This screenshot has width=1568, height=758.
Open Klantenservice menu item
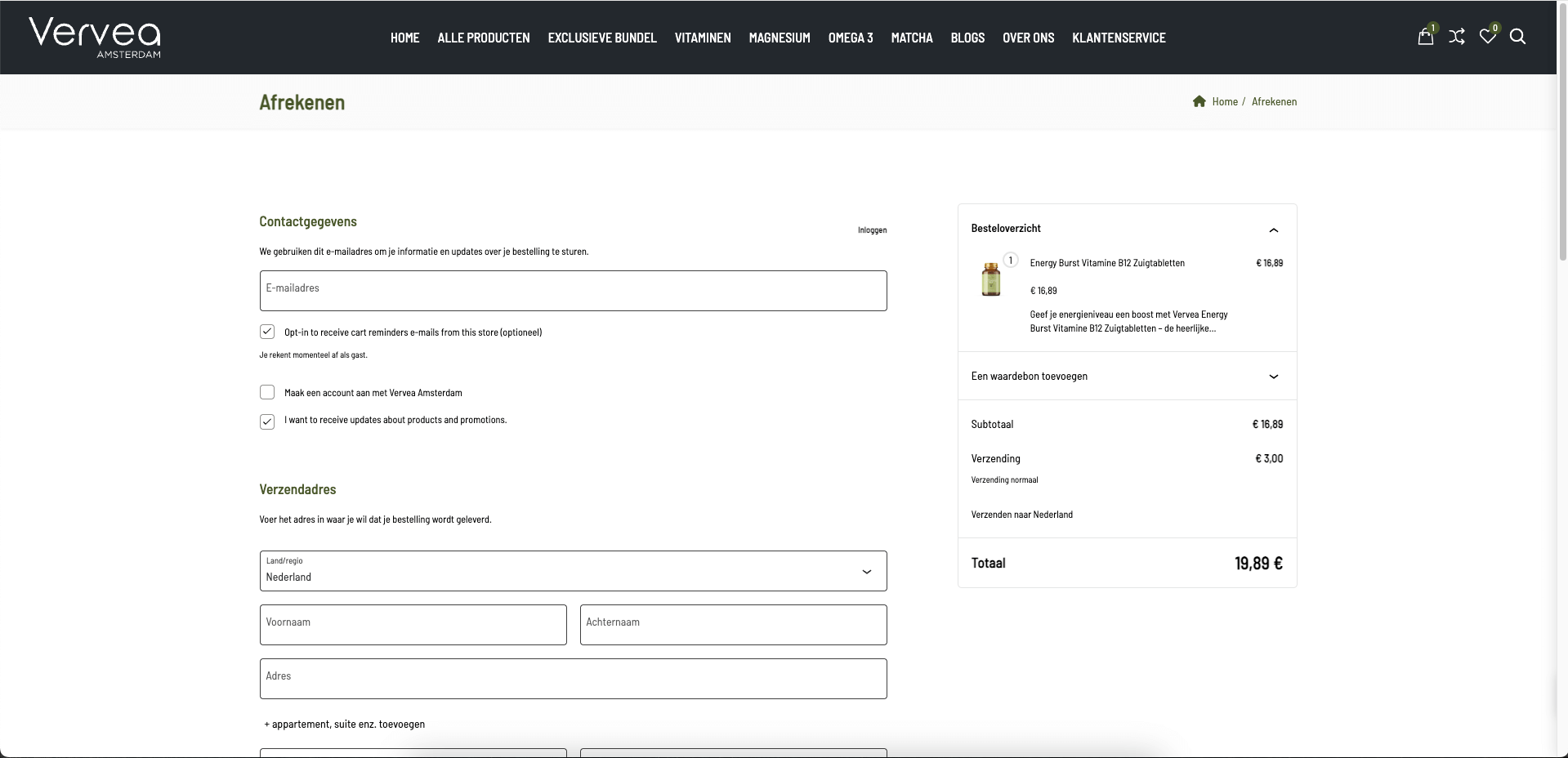click(x=1119, y=38)
